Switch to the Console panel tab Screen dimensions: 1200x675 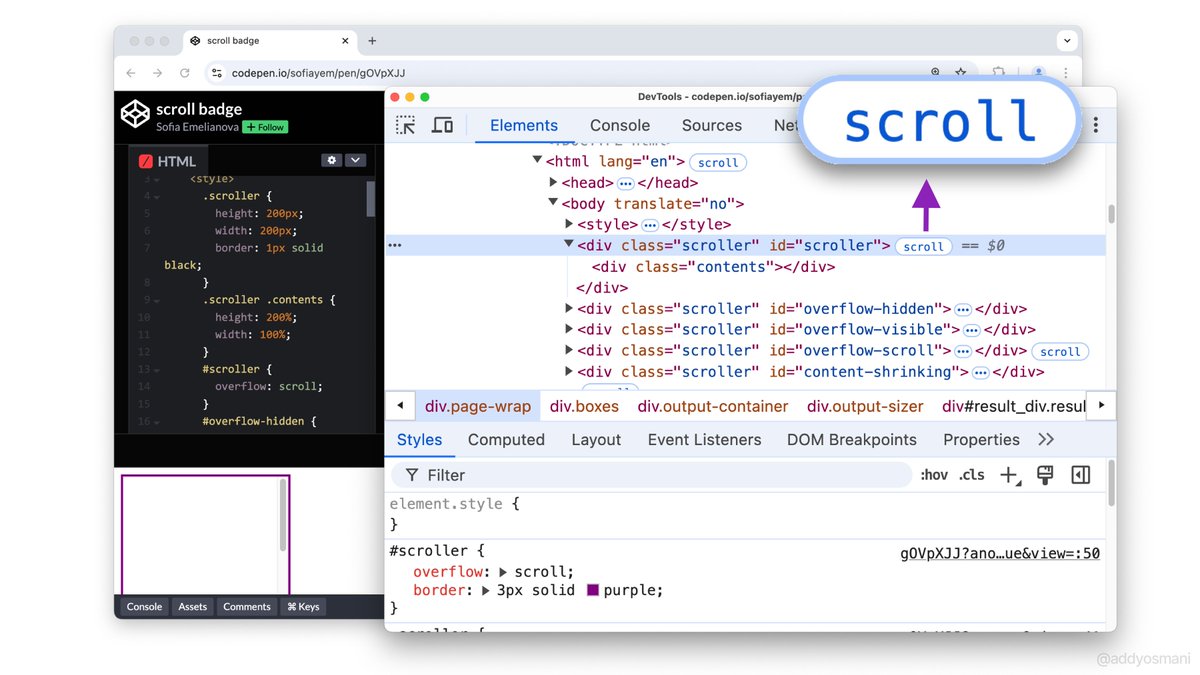click(x=620, y=125)
